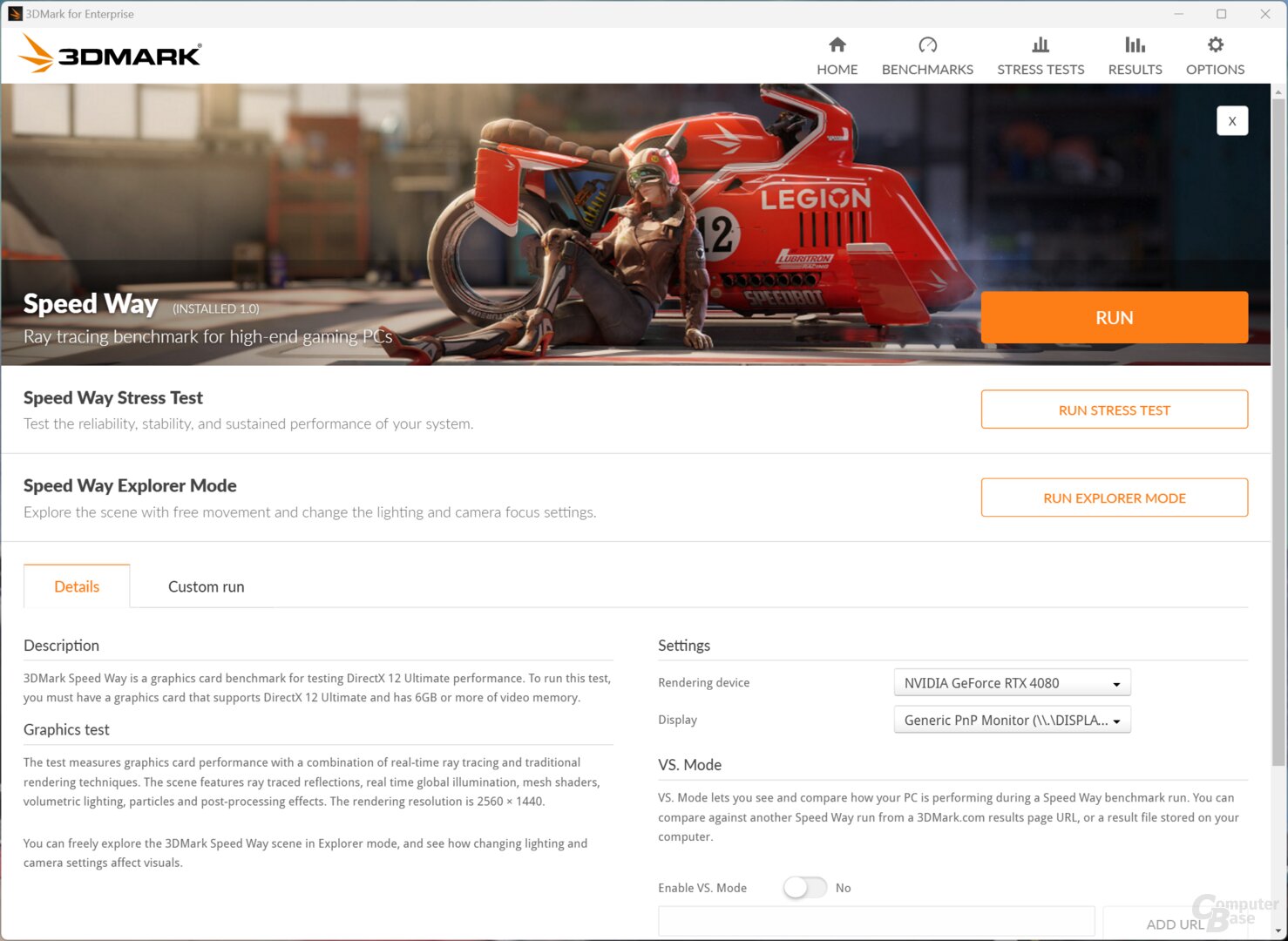Viewport: 1288px width, 941px height.
Task: Select the STRESS TESTS menu label
Action: pos(1041,70)
